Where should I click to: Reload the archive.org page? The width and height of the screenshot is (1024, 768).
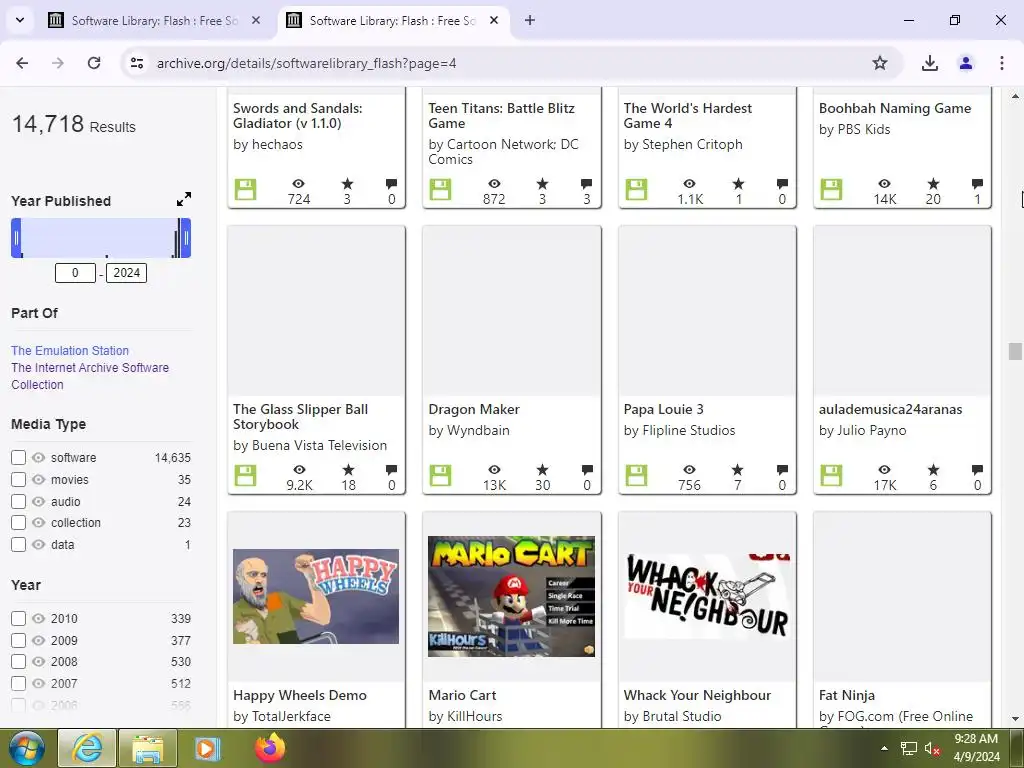click(x=94, y=63)
